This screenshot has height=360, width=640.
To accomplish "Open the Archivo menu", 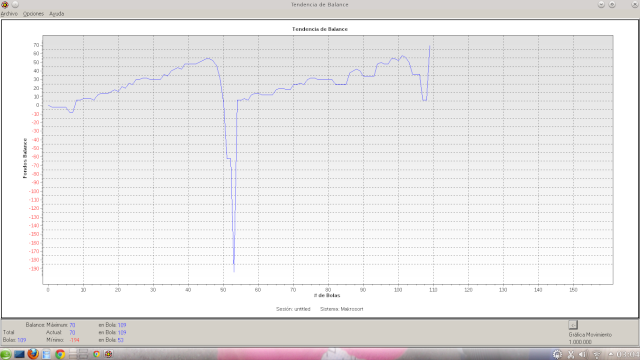I will pos(9,13).
